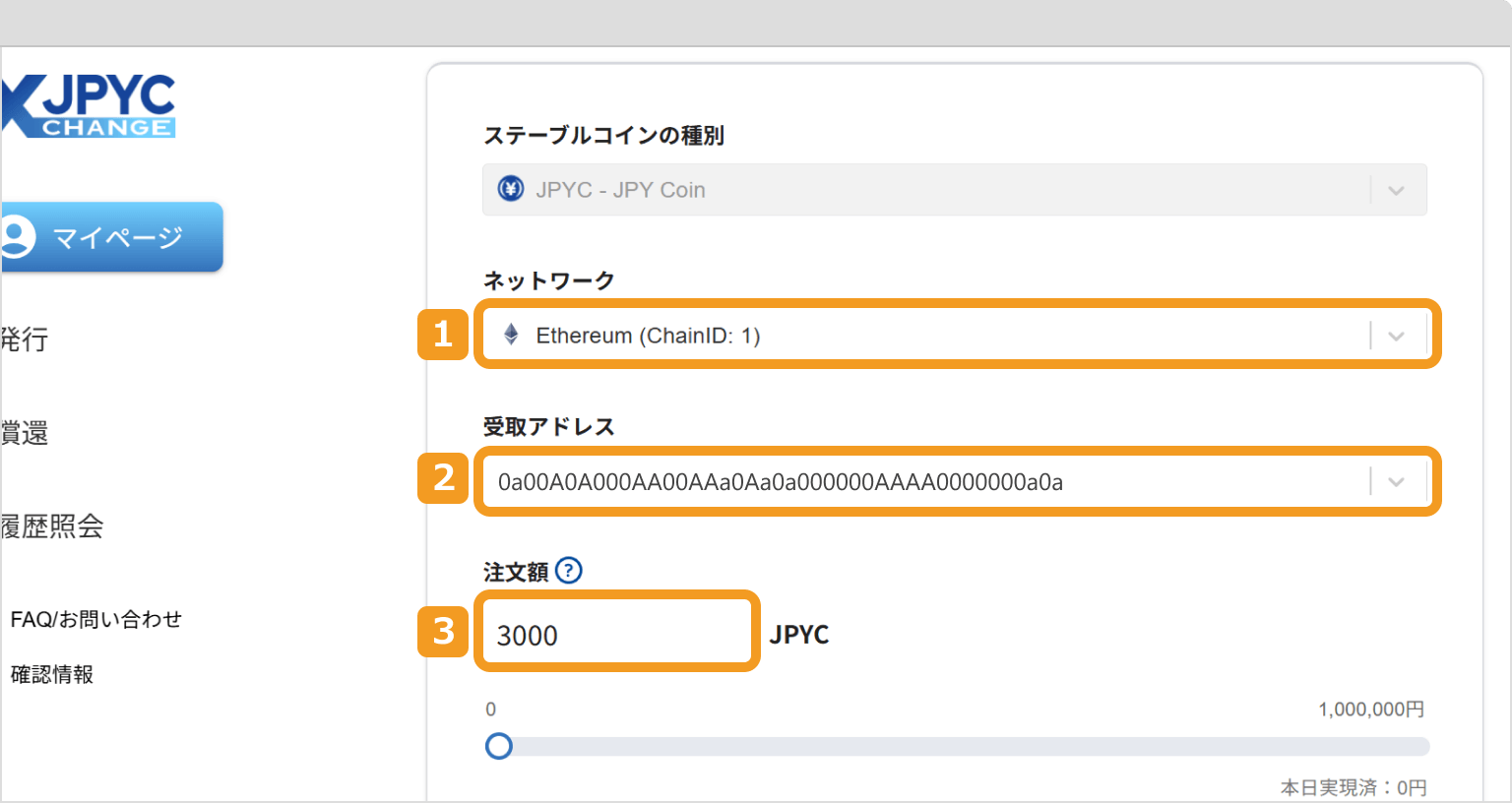This screenshot has height=803, width=1512.
Task: Click the JPYC Change logo
Action: [x=89, y=105]
